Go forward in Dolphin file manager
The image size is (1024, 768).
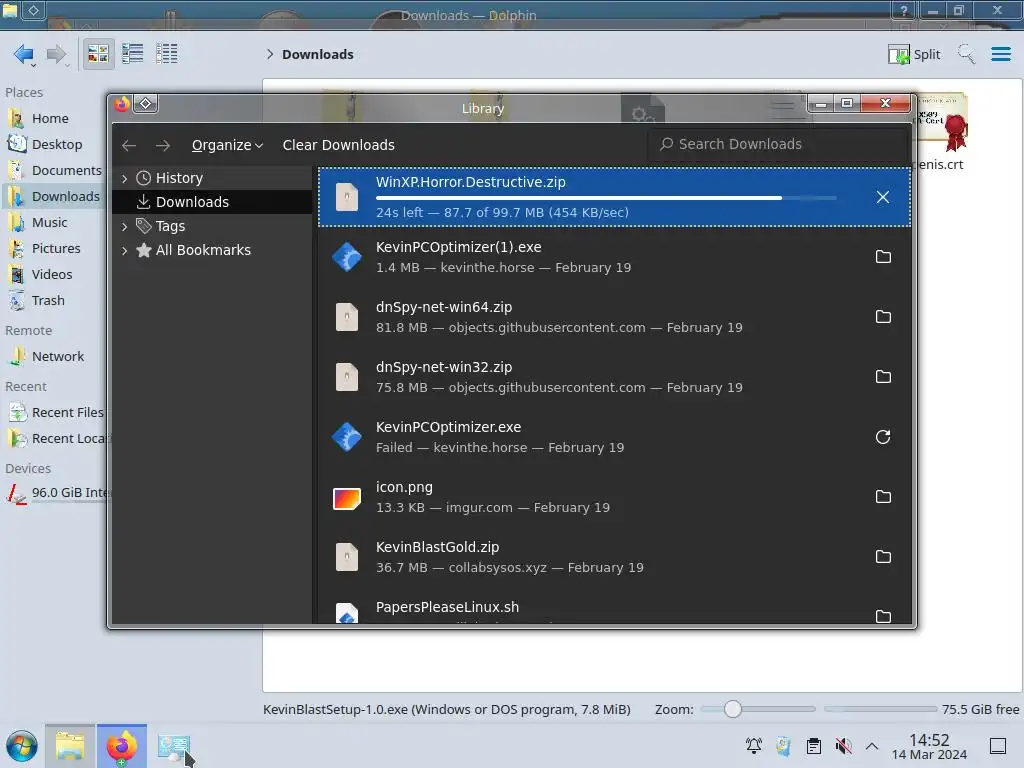[x=56, y=54]
